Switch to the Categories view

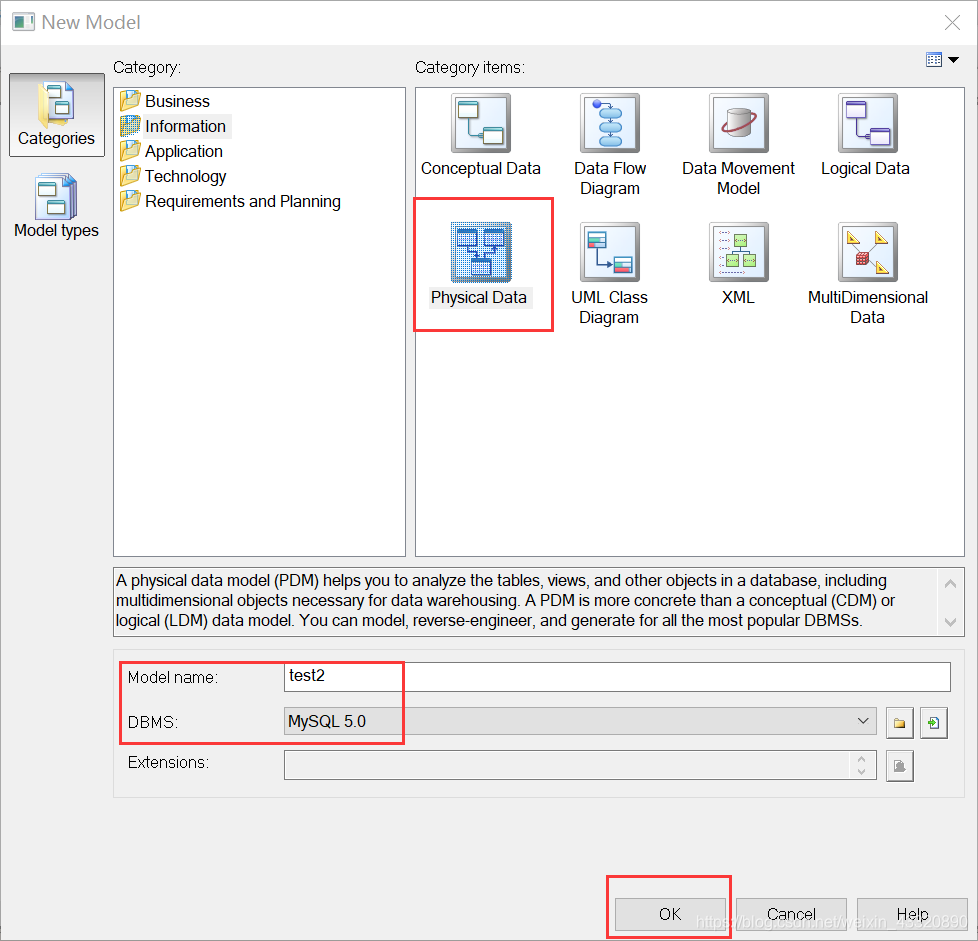click(x=57, y=115)
